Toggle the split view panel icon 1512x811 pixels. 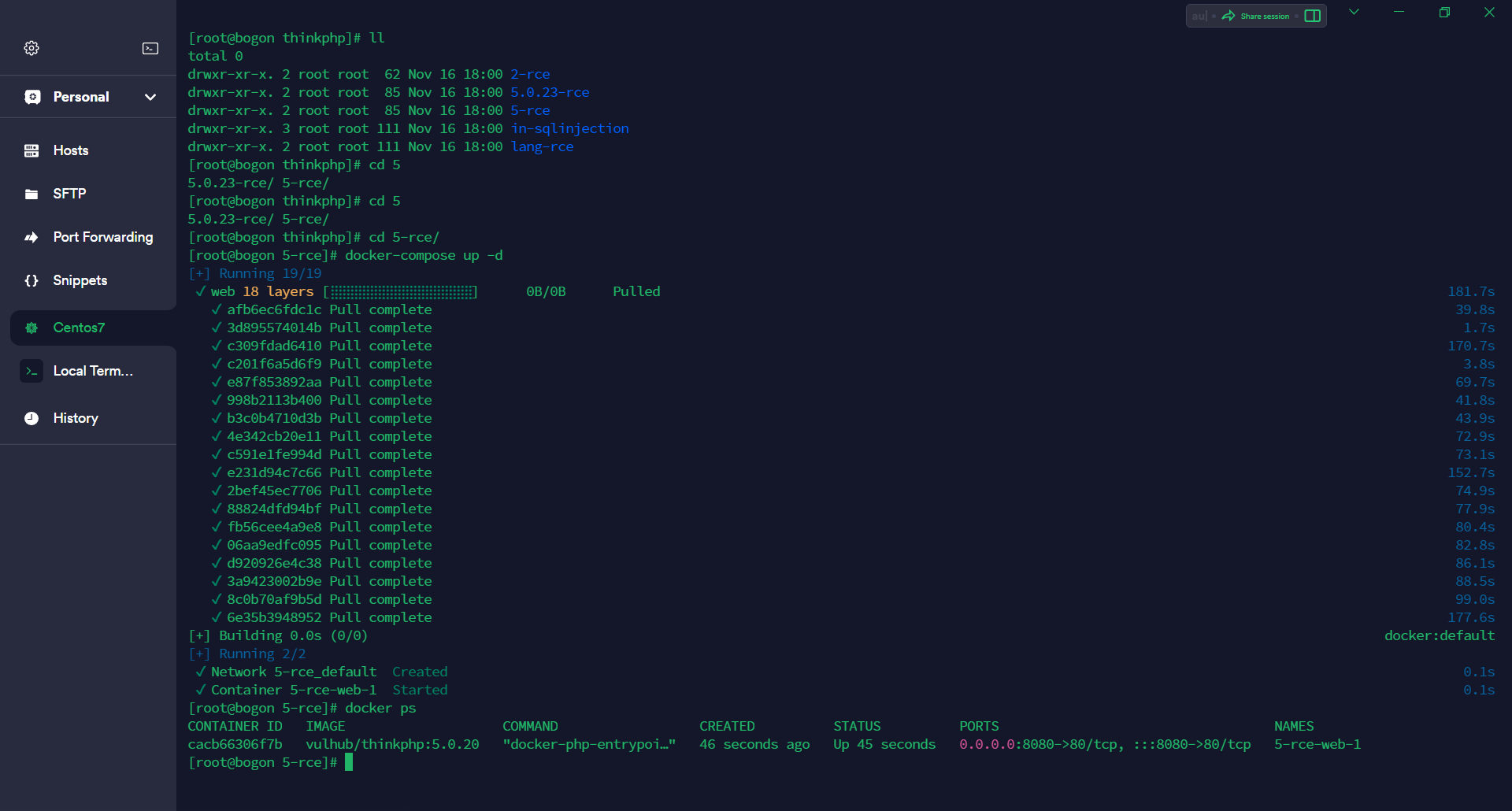1313,16
